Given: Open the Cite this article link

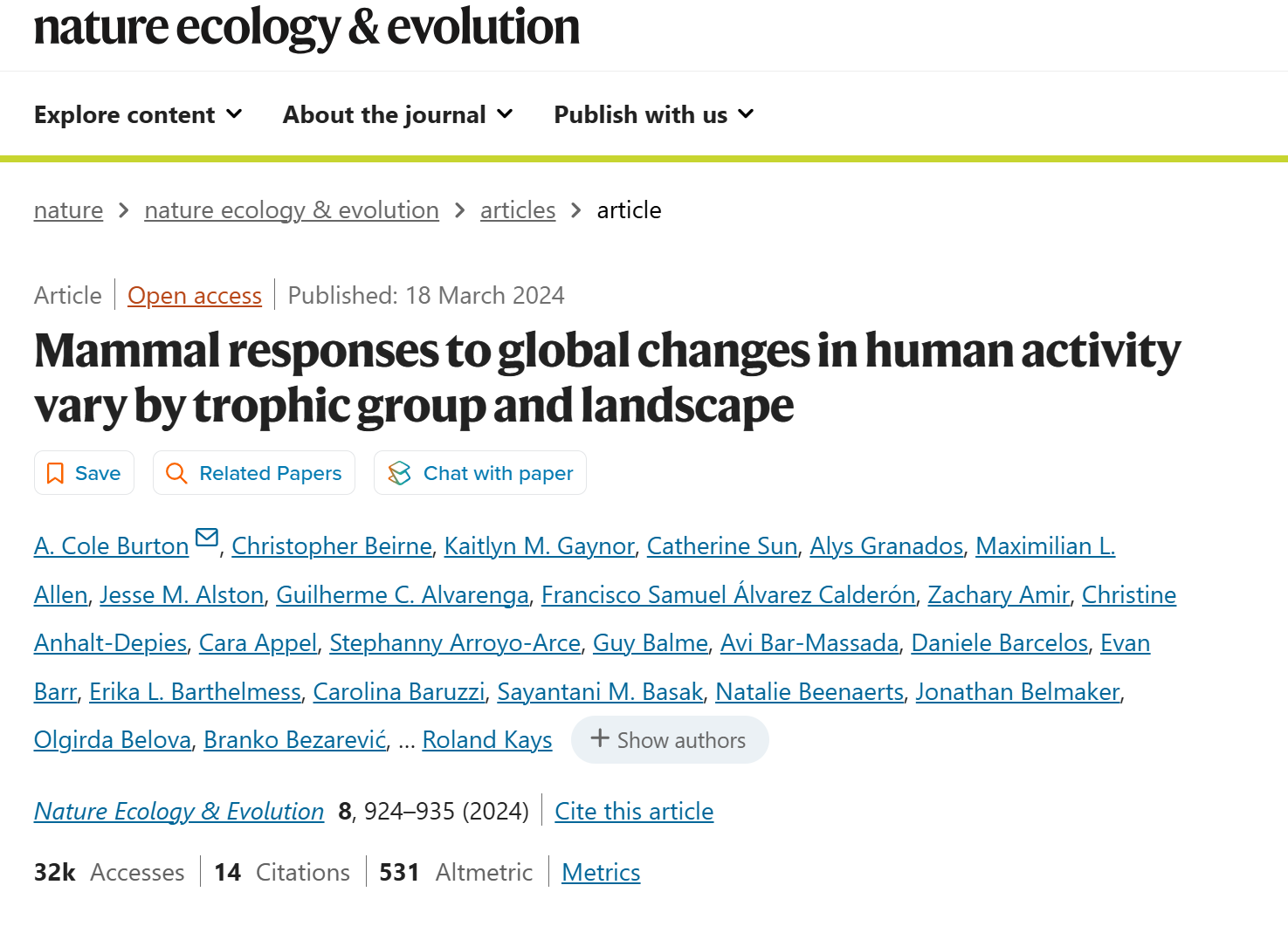Looking at the screenshot, I should 634,811.
